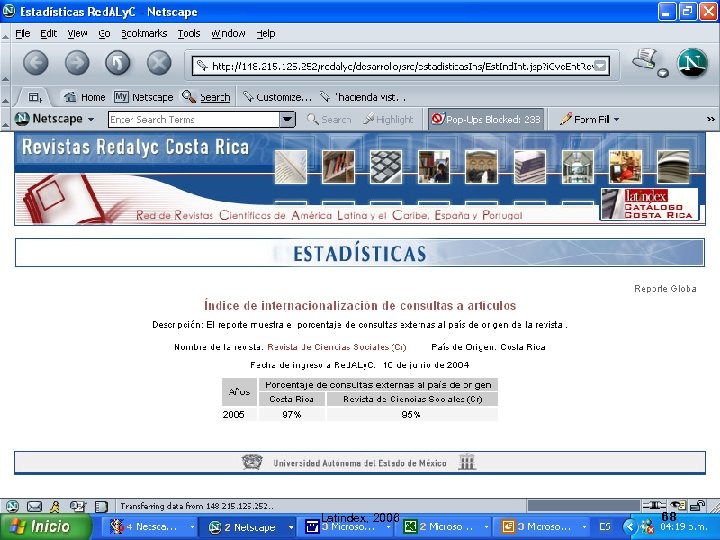Click the Search link in the personal toolbar

pos(206,97)
